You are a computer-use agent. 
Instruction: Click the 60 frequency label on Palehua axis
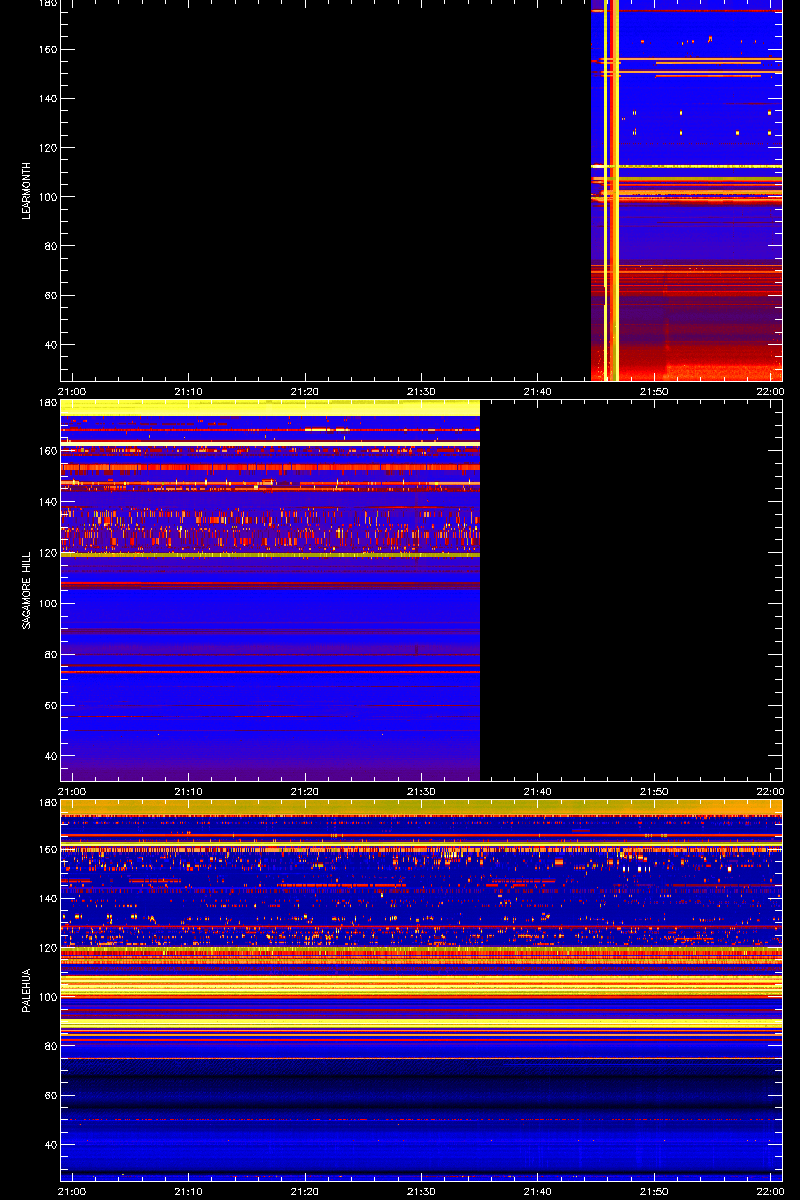coord(49,1095)
